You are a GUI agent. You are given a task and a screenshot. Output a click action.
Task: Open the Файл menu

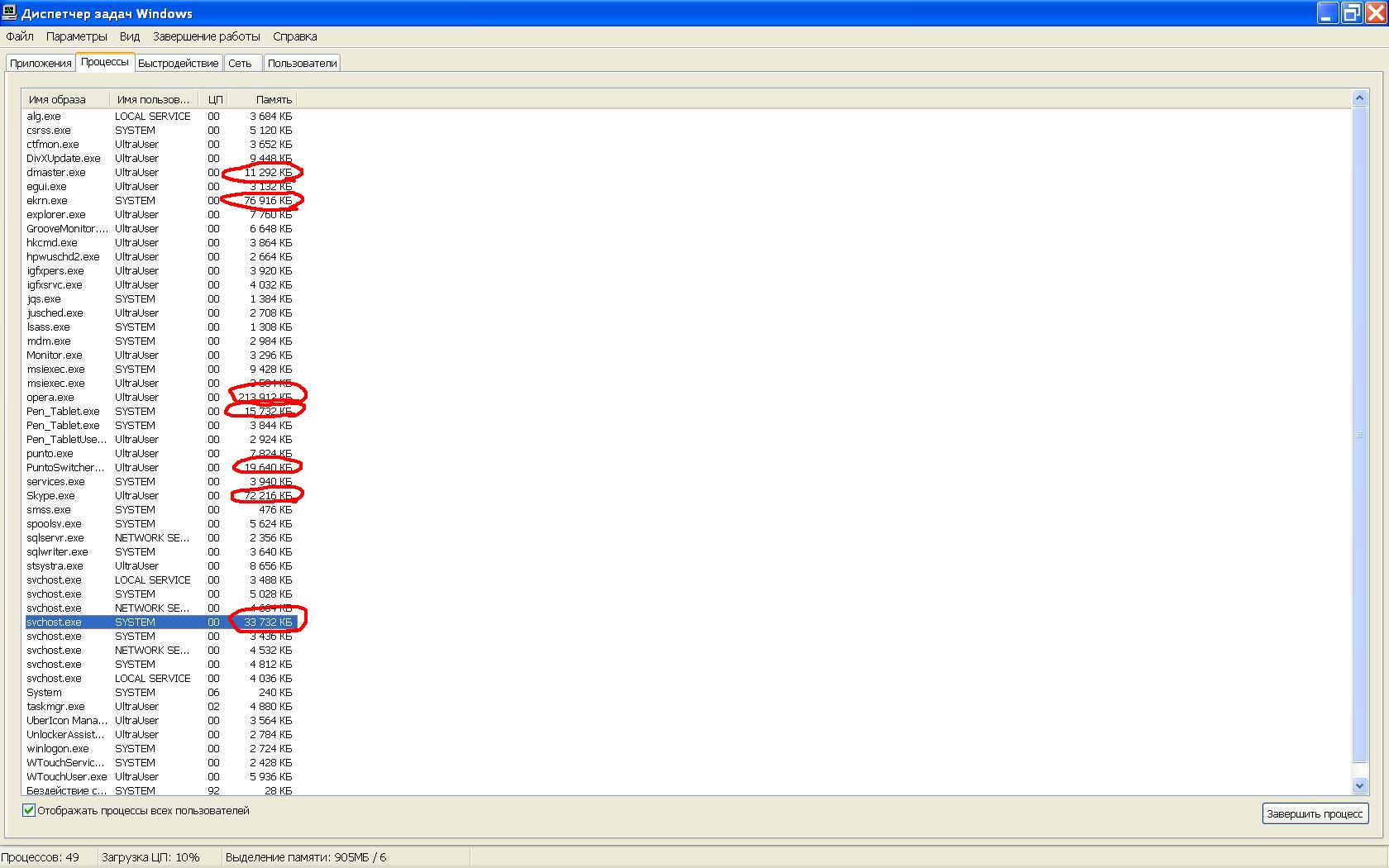20,36
